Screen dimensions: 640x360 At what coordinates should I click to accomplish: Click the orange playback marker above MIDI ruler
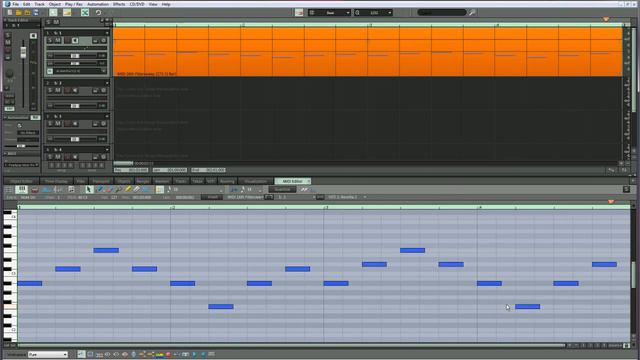611,202
